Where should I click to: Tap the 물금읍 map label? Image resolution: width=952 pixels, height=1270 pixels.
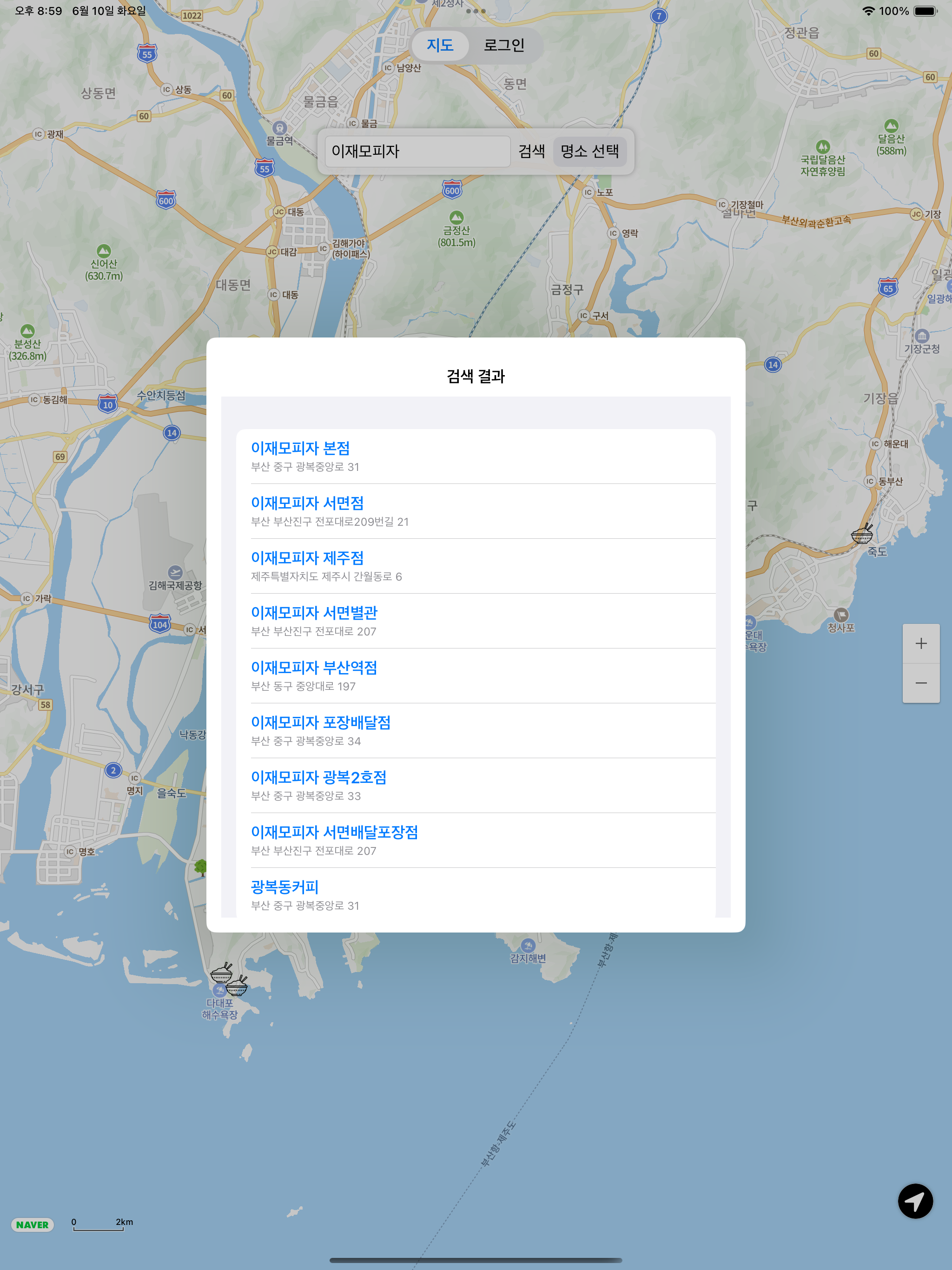pyautogui.click(x=320, y=102)
